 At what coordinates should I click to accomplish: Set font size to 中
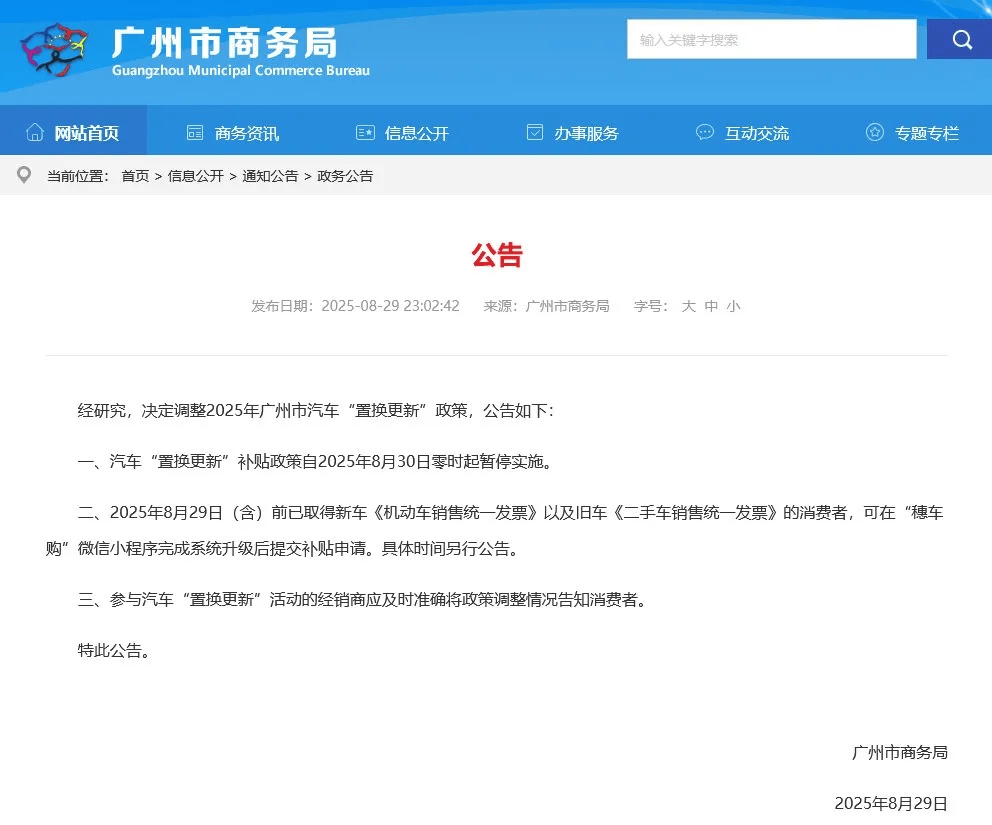[711, 306]
